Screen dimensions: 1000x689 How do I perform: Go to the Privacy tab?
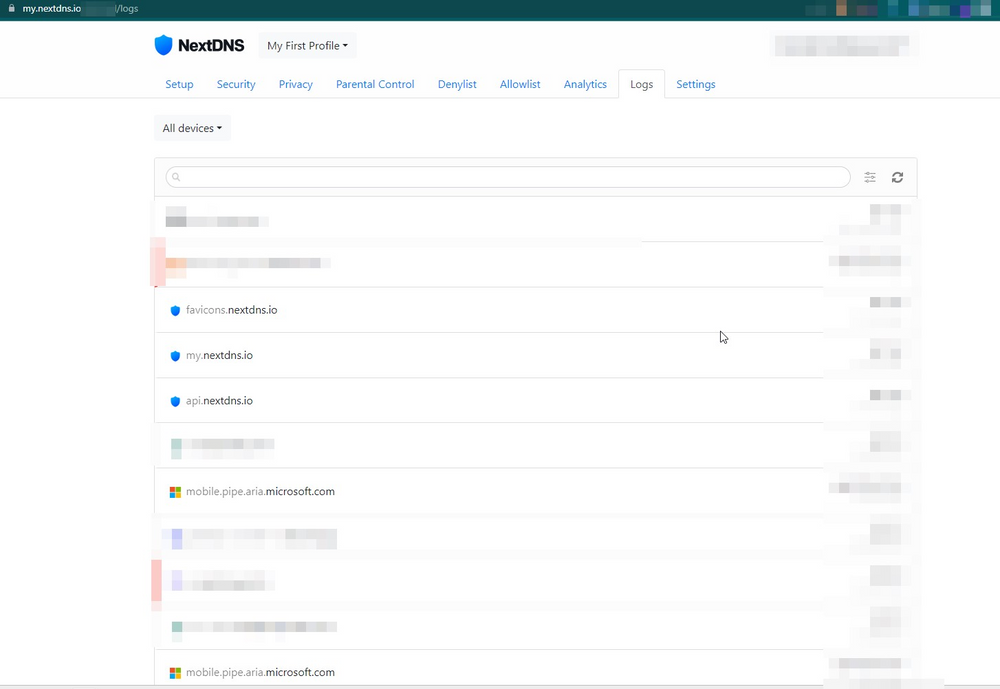[x=295, y=84]
